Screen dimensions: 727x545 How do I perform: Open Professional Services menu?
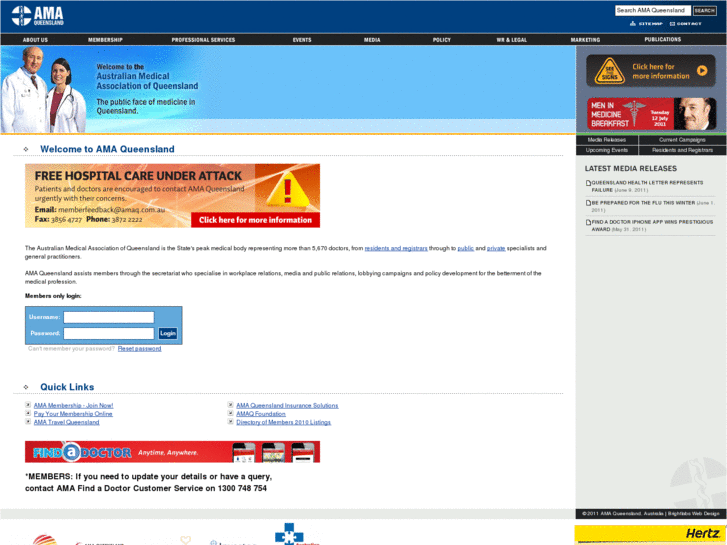tap(203, 40)
